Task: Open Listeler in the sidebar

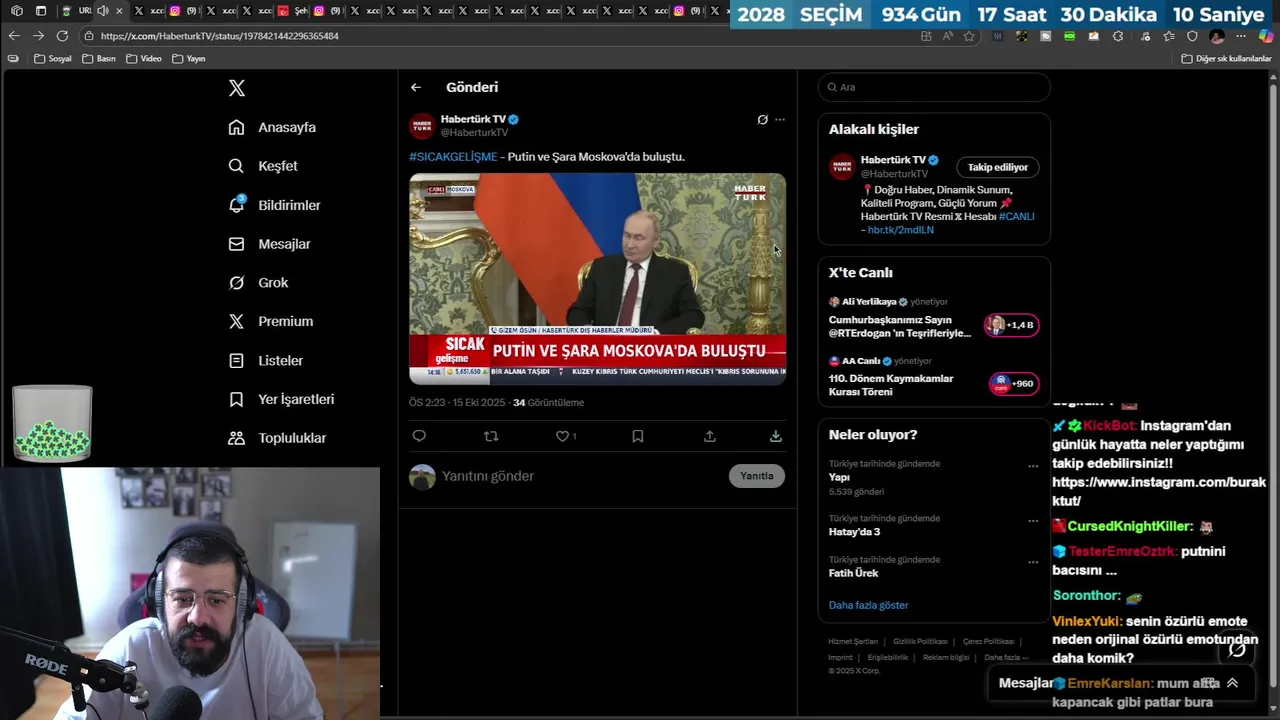Action: [x=266, y=360]
